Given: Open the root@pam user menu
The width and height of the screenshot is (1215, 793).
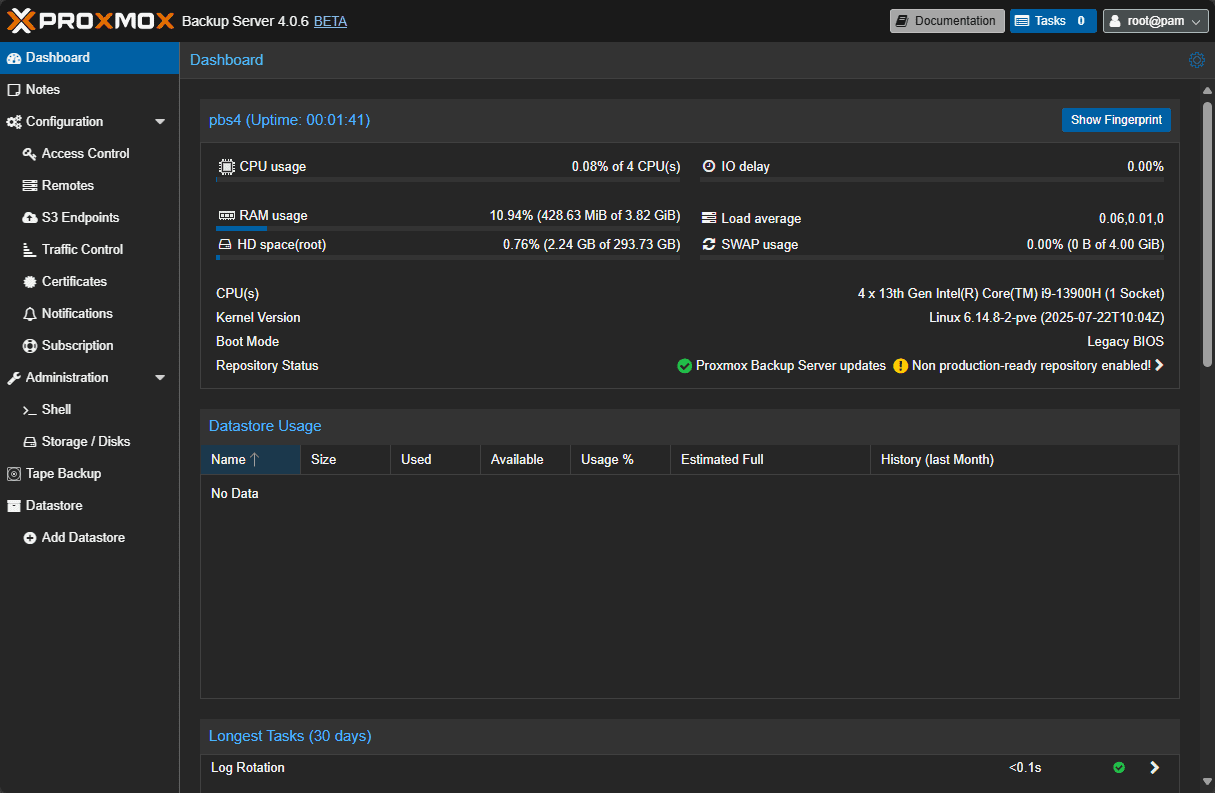Looking at the screenshot, I should (1155, 20).
